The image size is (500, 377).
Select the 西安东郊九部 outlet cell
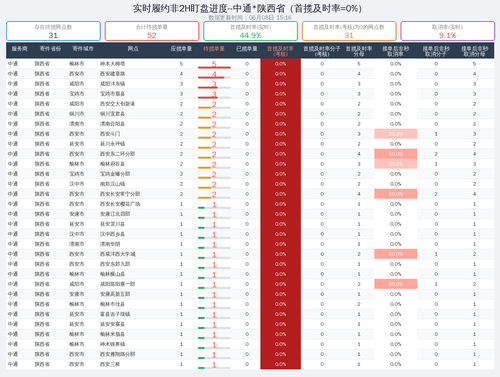(x=115, y=264)
